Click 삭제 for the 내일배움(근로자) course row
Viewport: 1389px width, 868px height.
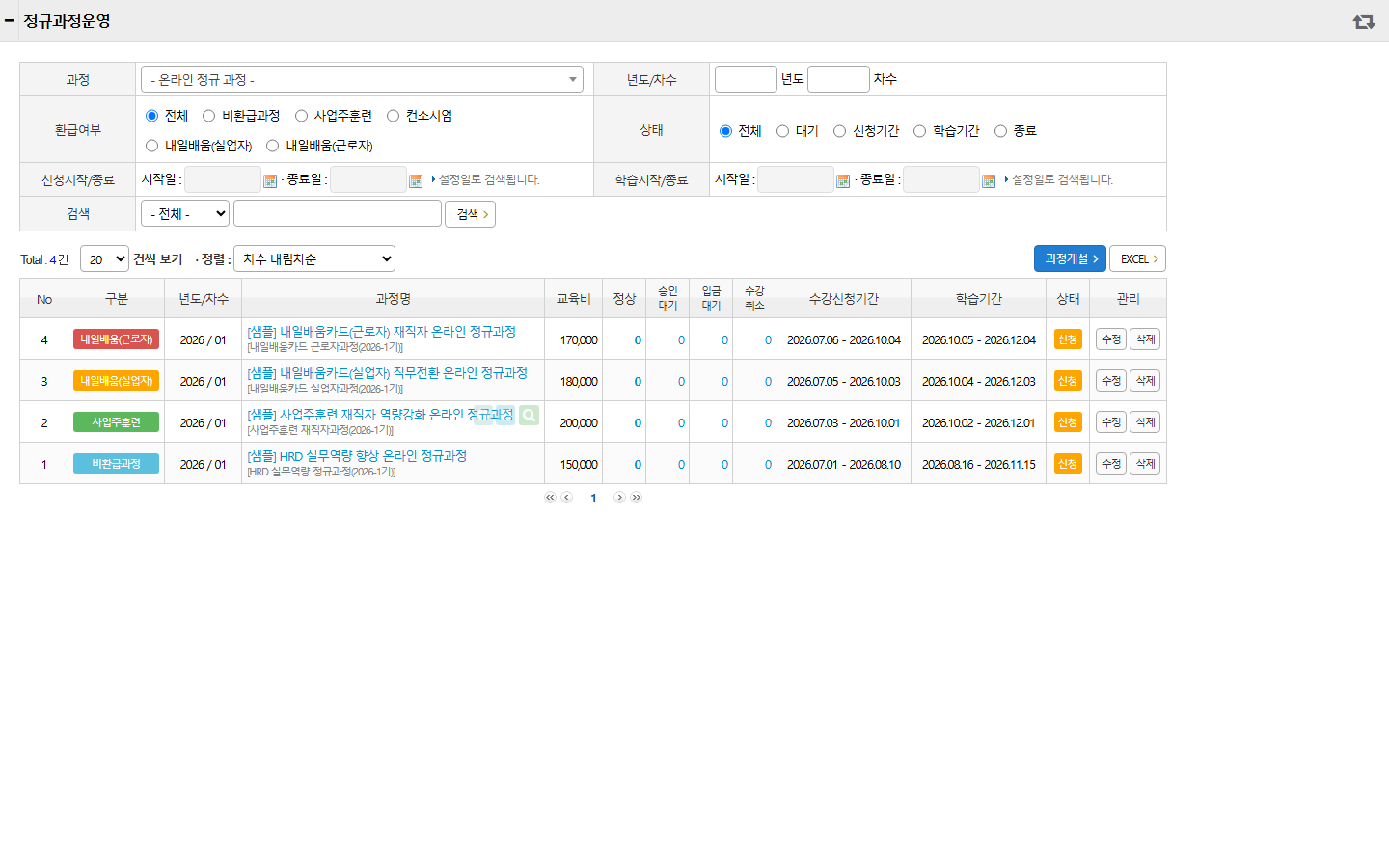(1145, 339)
